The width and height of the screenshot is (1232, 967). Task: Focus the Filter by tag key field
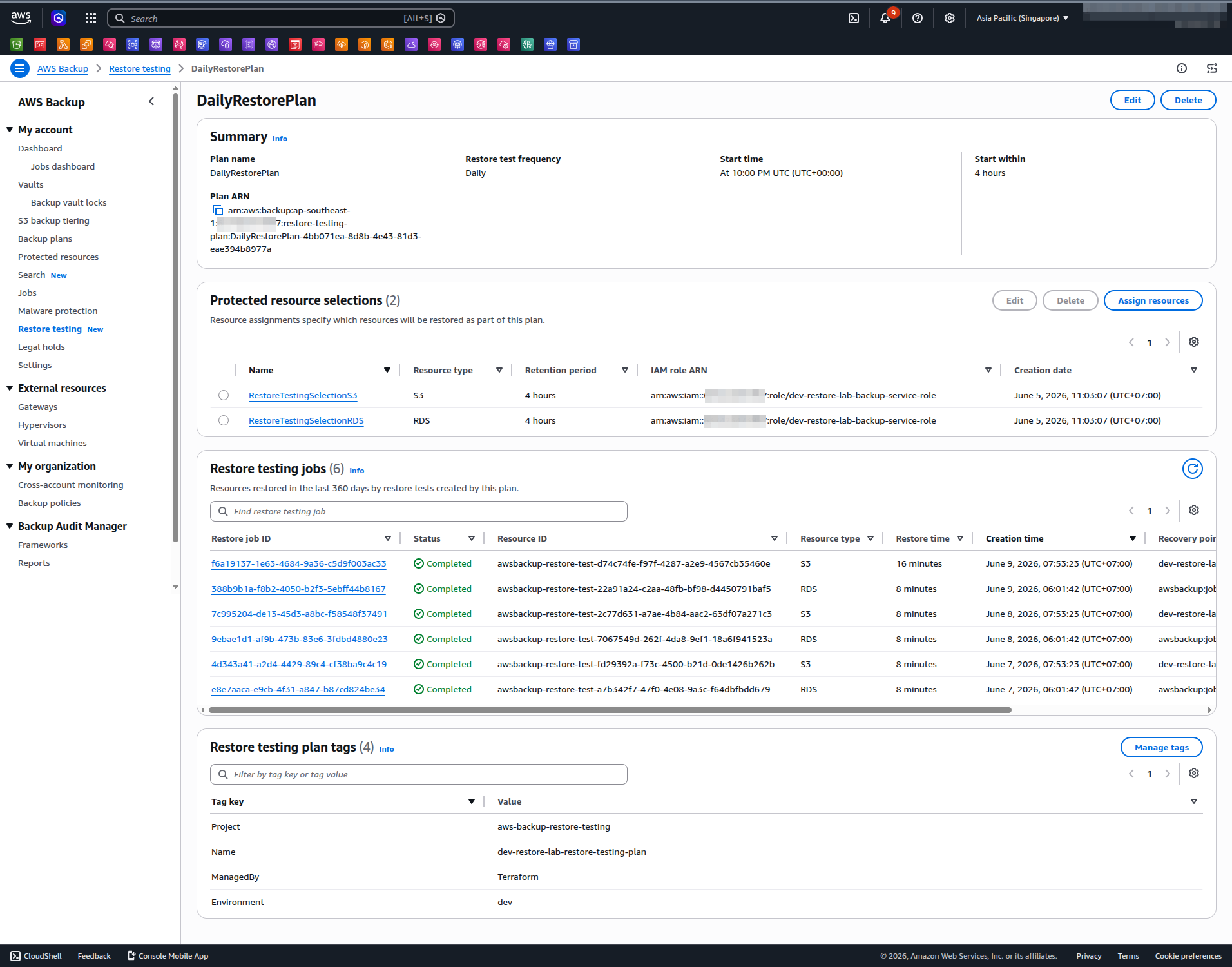tap(419, 774)
